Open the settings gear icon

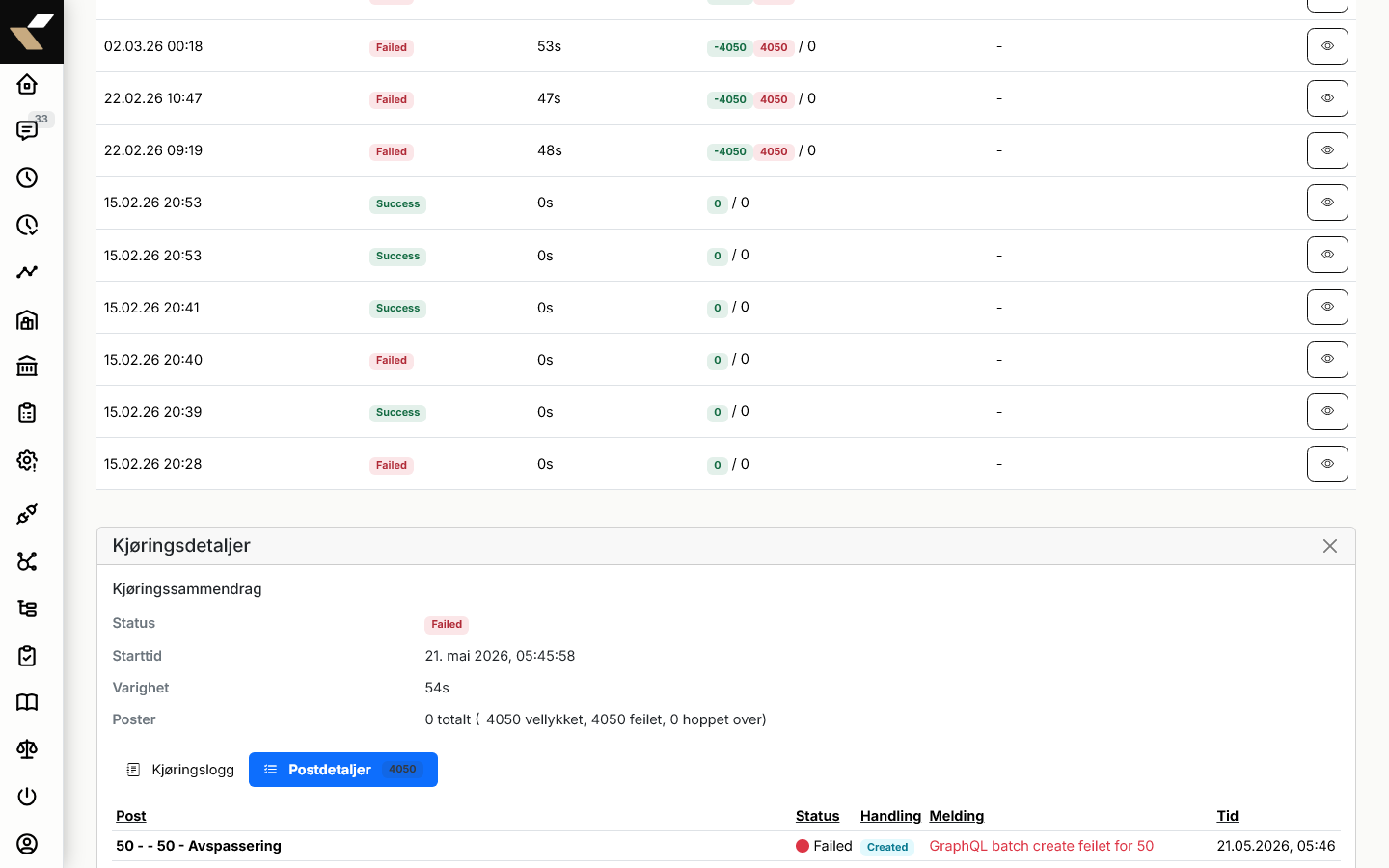[27, 460]
